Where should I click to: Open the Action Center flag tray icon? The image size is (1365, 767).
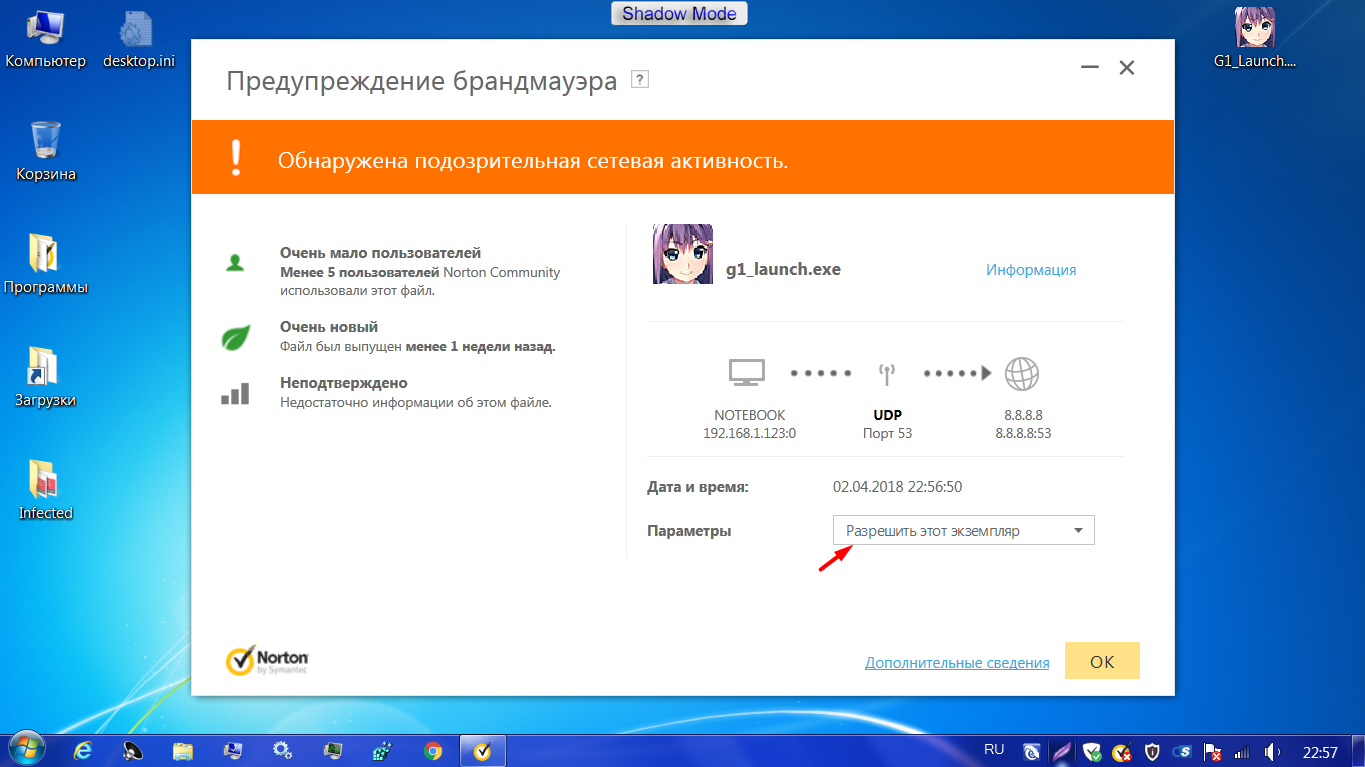coord(1213,751)
